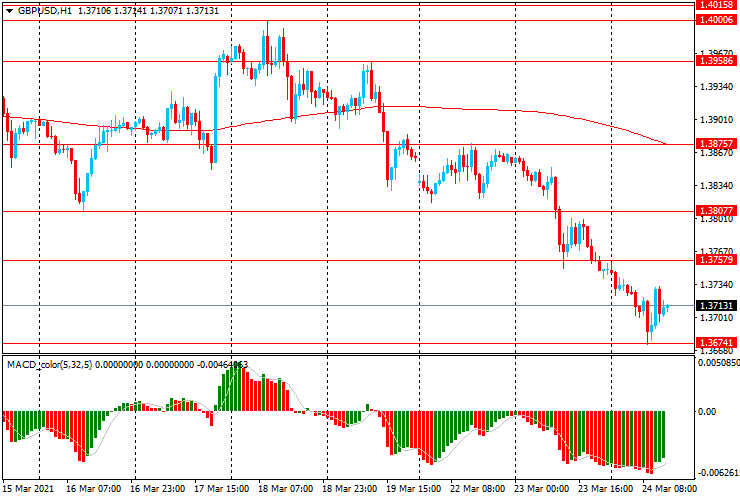Viewport: 740px width, 500px height.
Task: Click the 1.37010 price scale value
Action: [x=716, y=318]
